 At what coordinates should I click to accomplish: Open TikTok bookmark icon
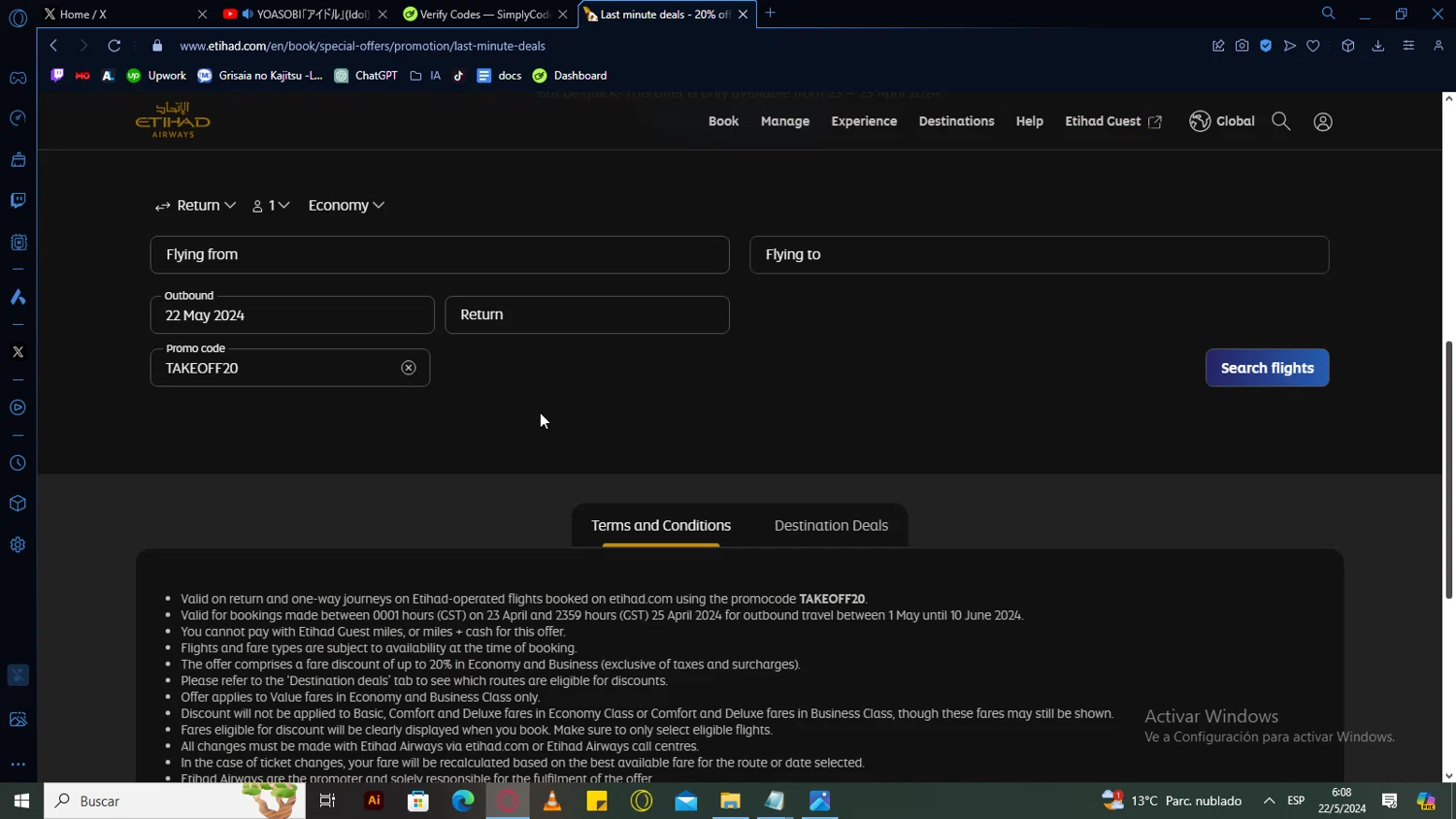[458, 76]
